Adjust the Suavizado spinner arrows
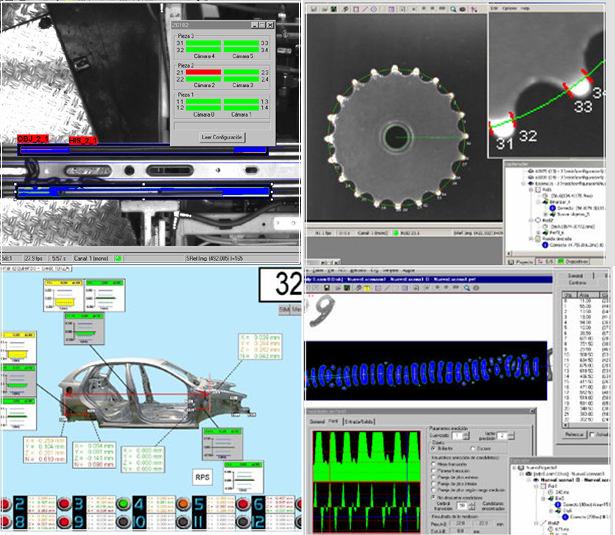 [466, 436]
